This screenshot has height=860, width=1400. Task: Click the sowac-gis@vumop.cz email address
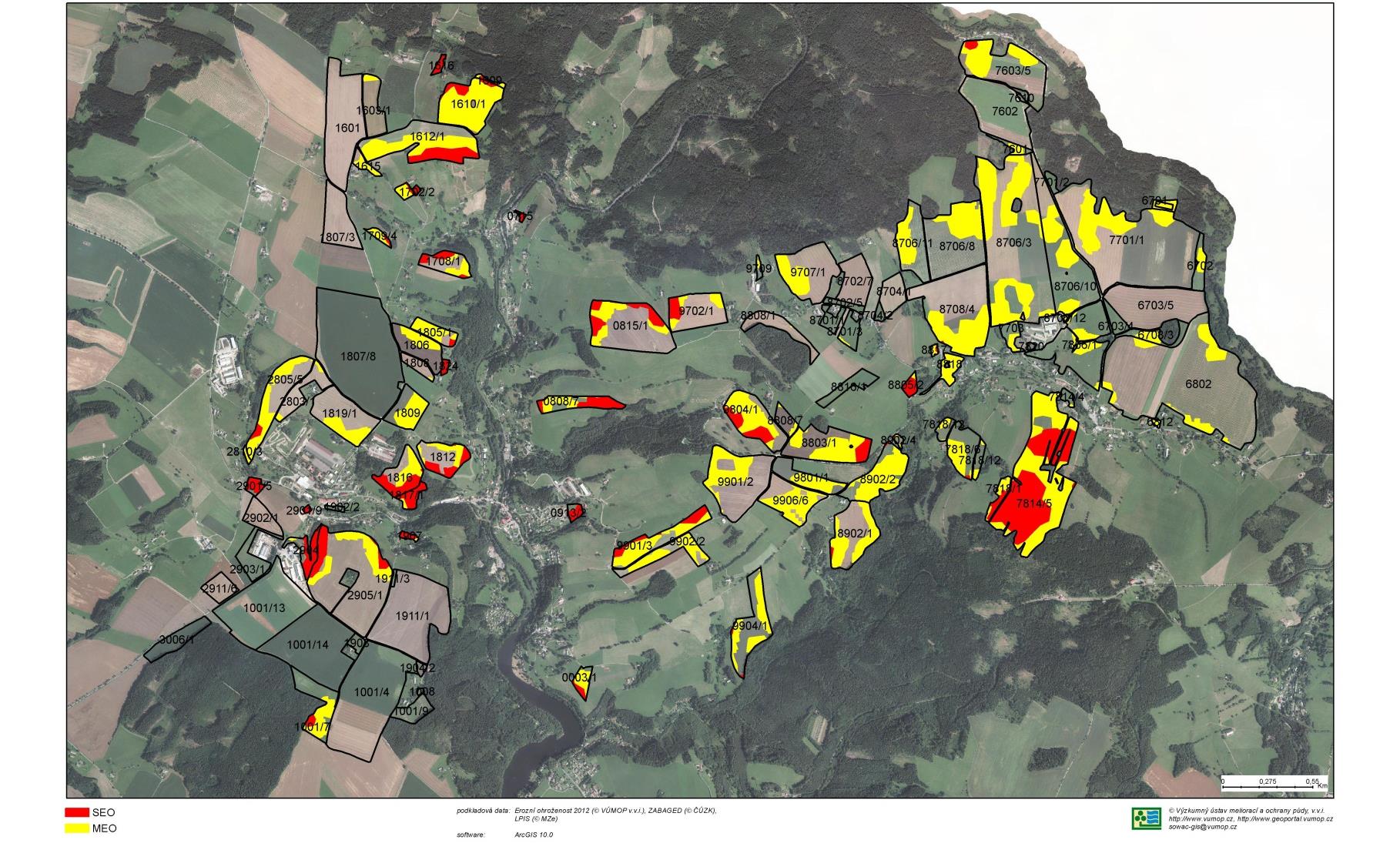[x=1203, y=826]
